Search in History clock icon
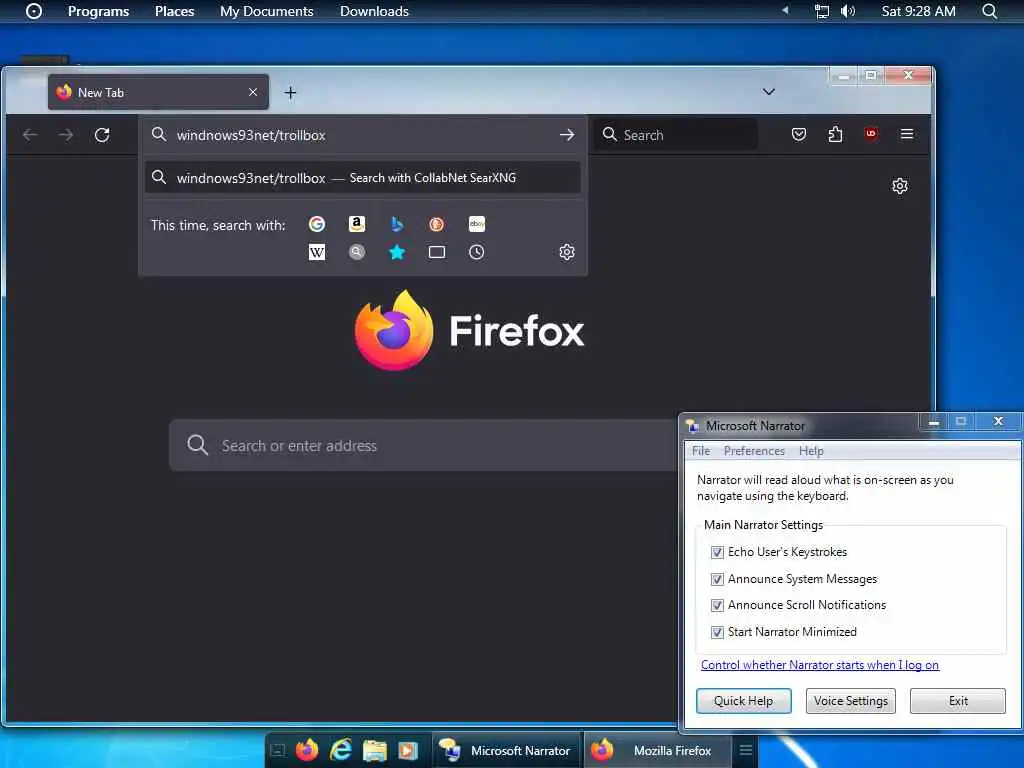This screenshot has width=1024, height=768. (x=477, y=252)
